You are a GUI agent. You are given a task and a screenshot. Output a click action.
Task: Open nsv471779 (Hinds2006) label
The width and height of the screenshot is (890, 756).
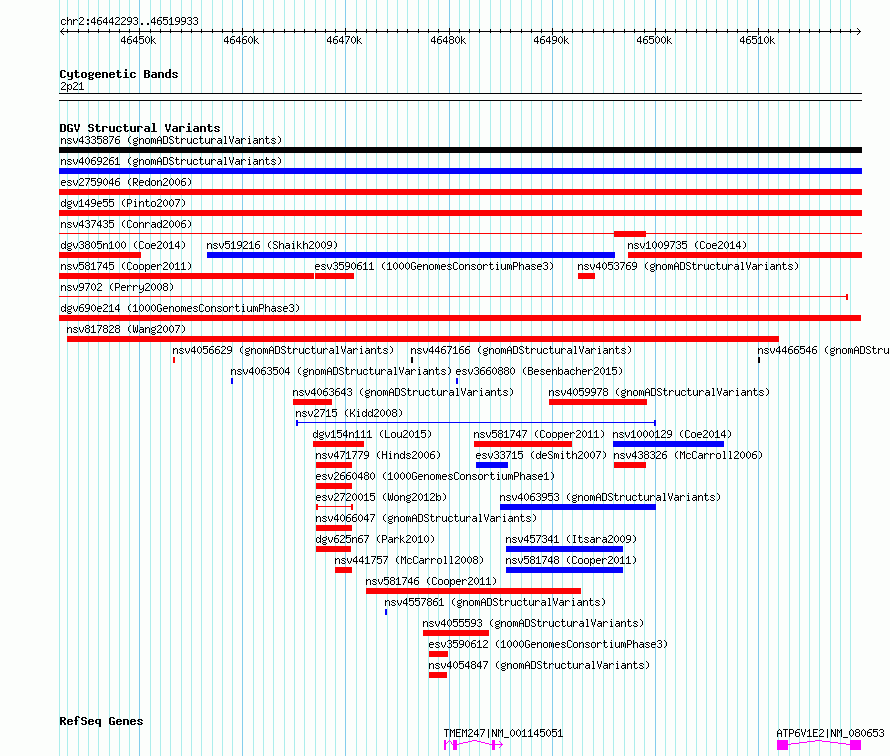[x=378, y=455]
